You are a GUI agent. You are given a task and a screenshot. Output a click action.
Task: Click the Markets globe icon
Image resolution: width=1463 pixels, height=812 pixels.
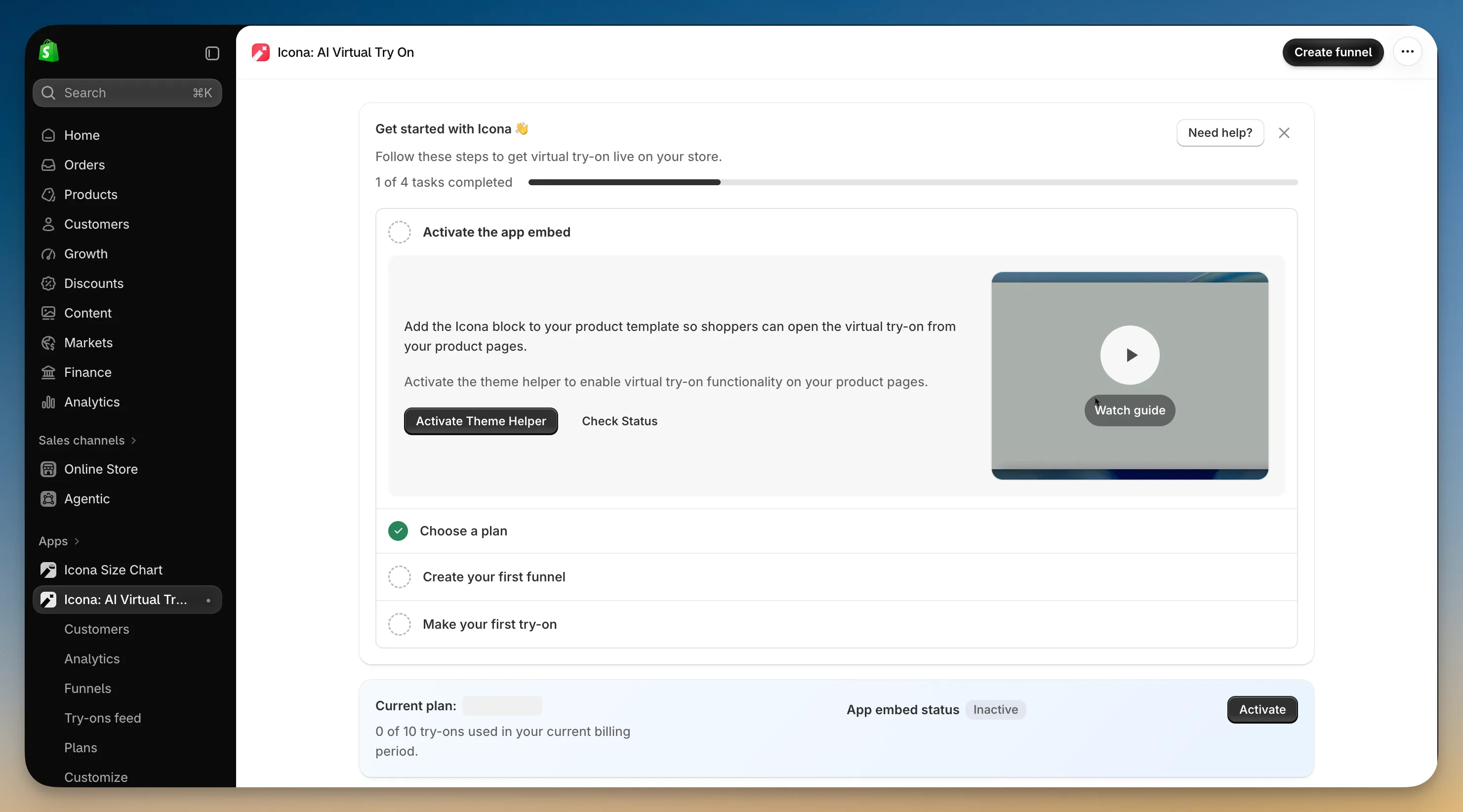[48, 342]
